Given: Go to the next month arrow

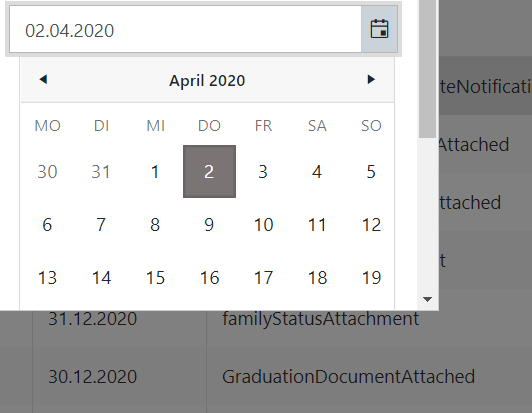Looking at the screenshot, I should coord(371,79).
